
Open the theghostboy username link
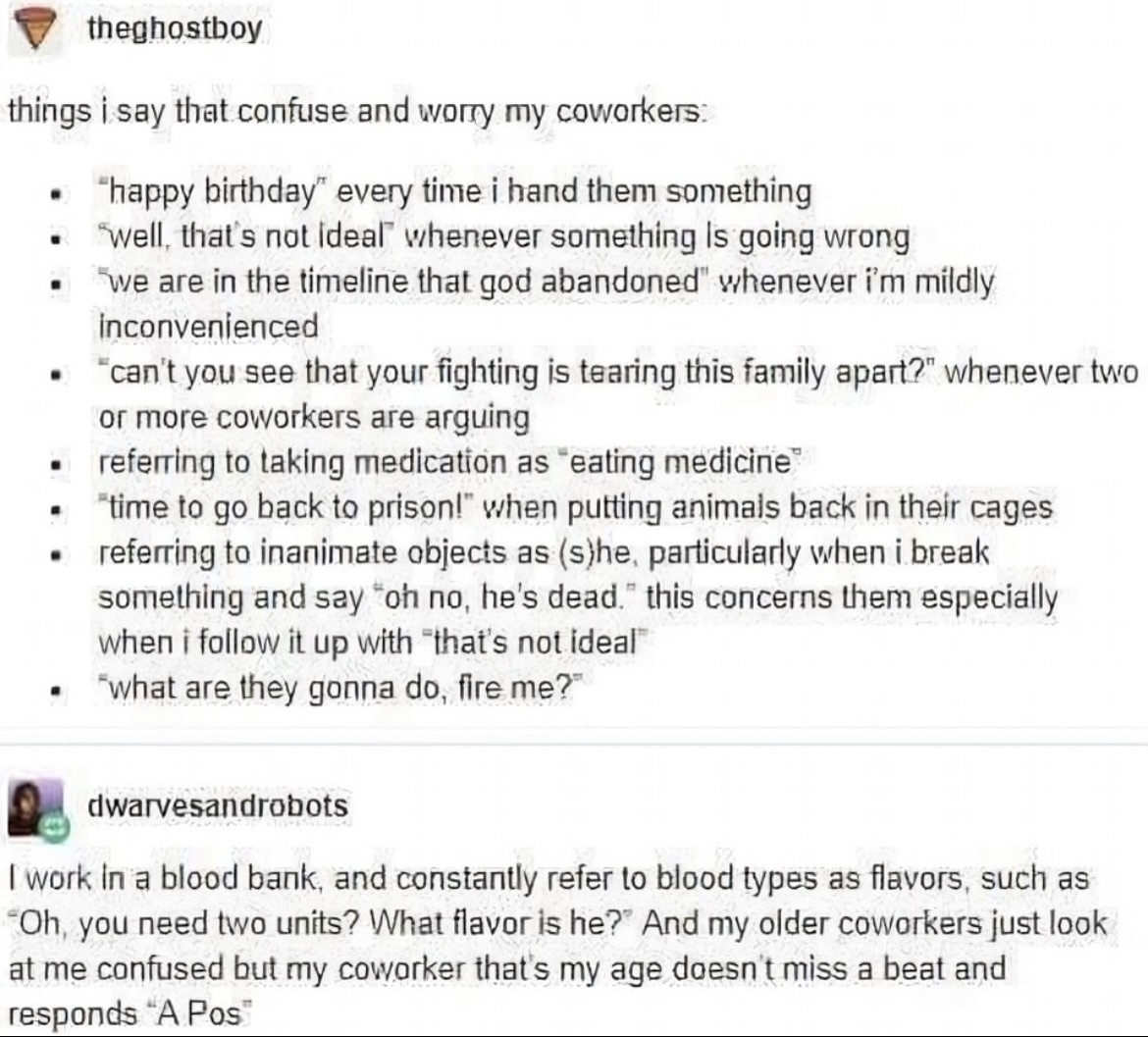tap(175, 28)
